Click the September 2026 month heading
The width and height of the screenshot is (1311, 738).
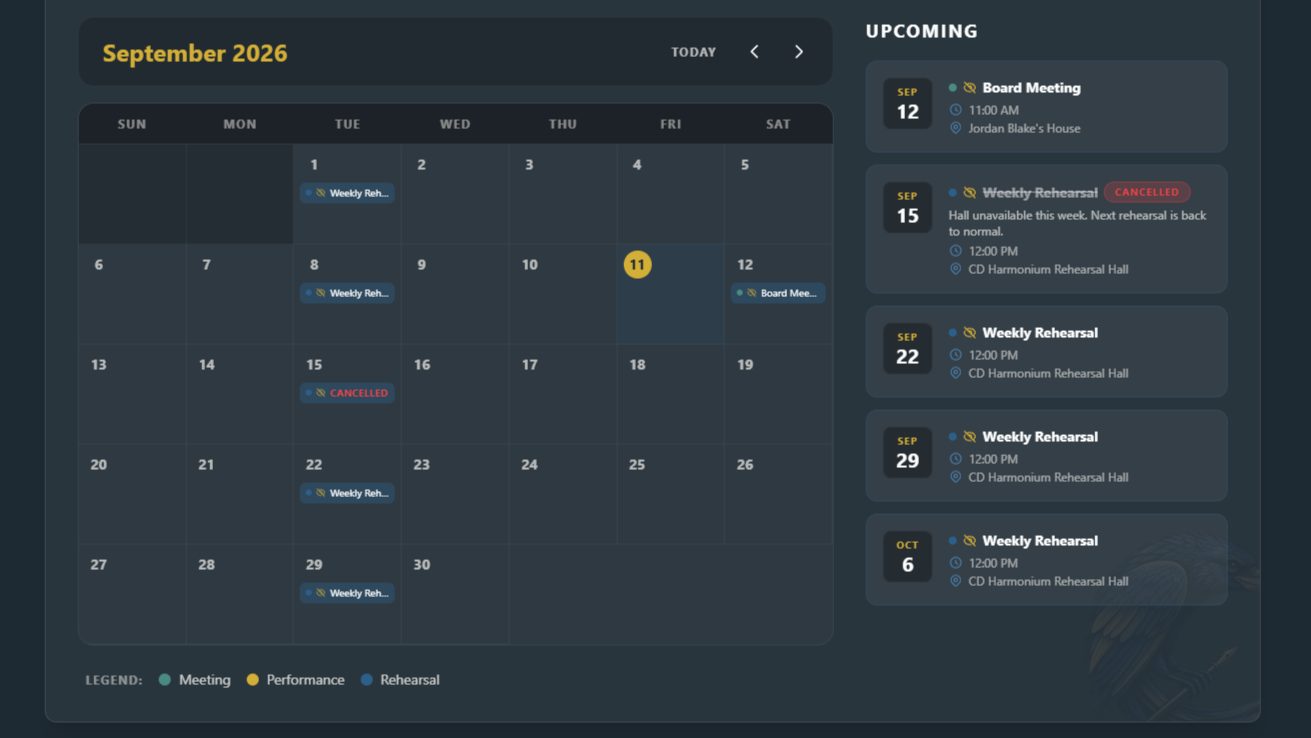(x=195, y=53)
